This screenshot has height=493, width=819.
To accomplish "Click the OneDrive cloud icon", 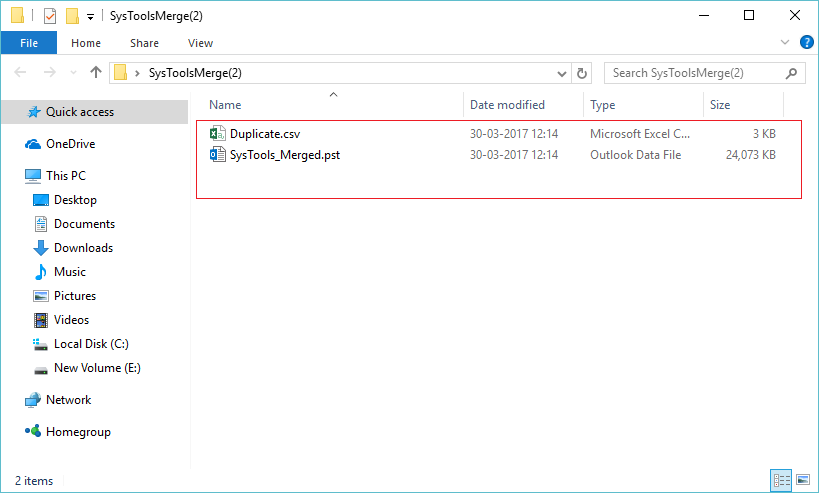I will (33, 144).
